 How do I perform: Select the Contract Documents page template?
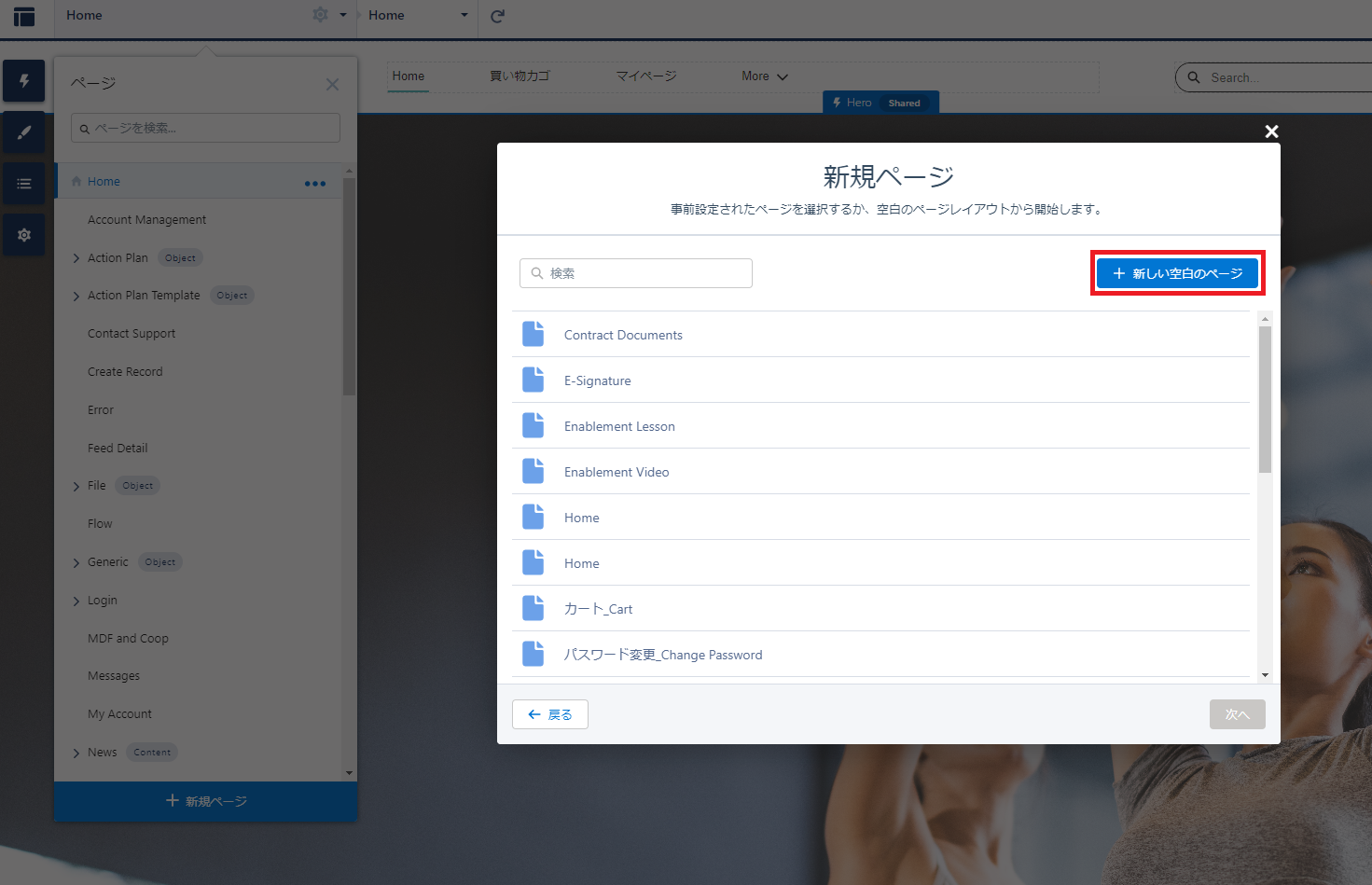click(x=623, y=335)
